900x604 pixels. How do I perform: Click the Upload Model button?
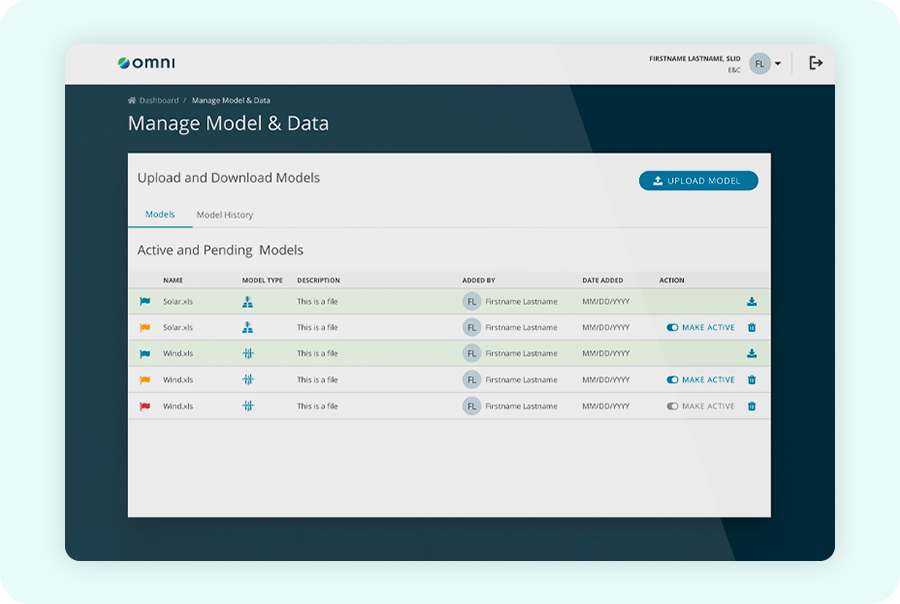click(x=698, y=181)
